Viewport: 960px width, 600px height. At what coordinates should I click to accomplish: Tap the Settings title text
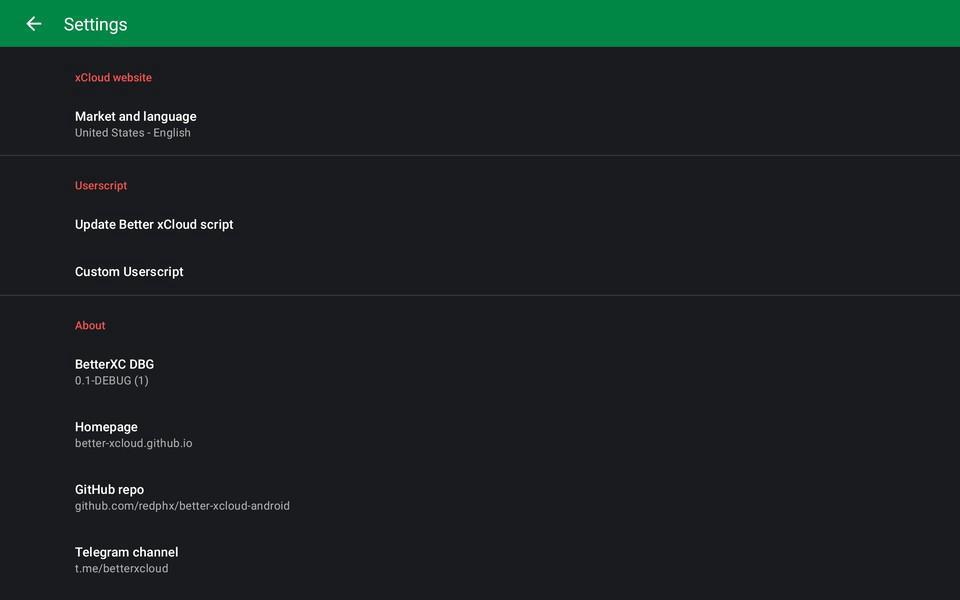click(x=95, y=23)
